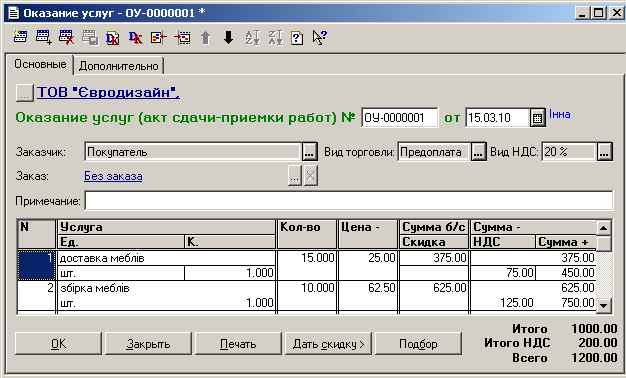This screenshot has width=626, height=378.
Task: Click the delete row icon with red X
Action: [66, 37]
